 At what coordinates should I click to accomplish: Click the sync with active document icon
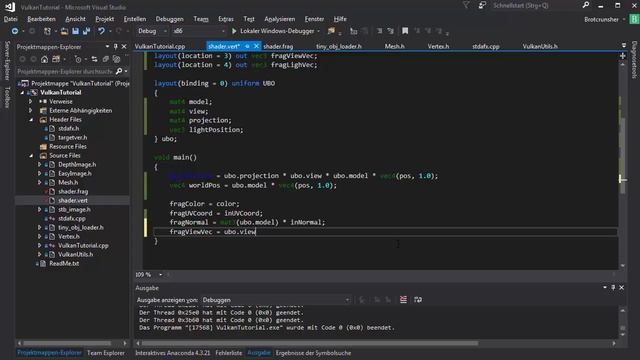pos(94,59)
